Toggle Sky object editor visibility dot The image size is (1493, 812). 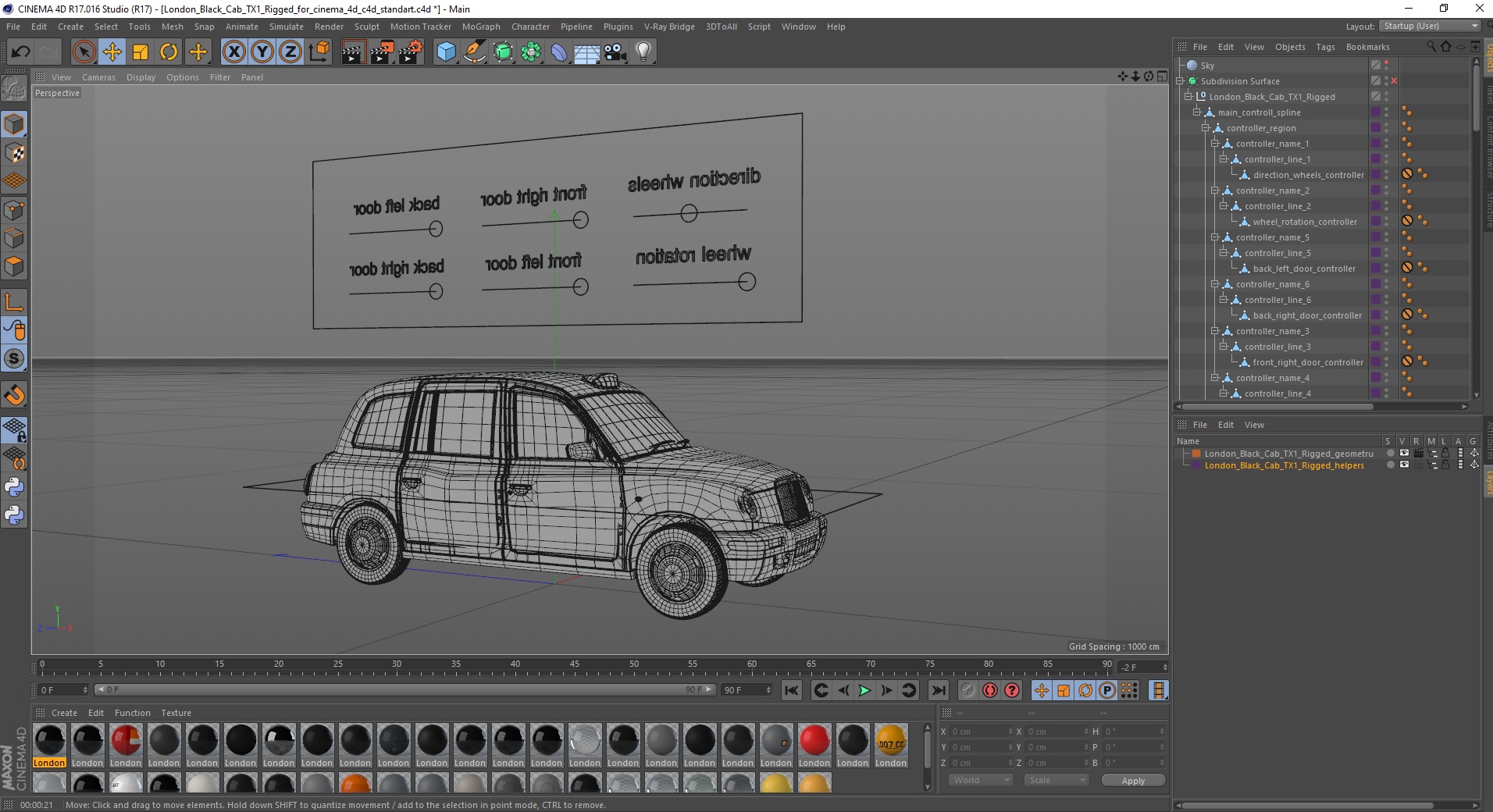[1387, 62]
